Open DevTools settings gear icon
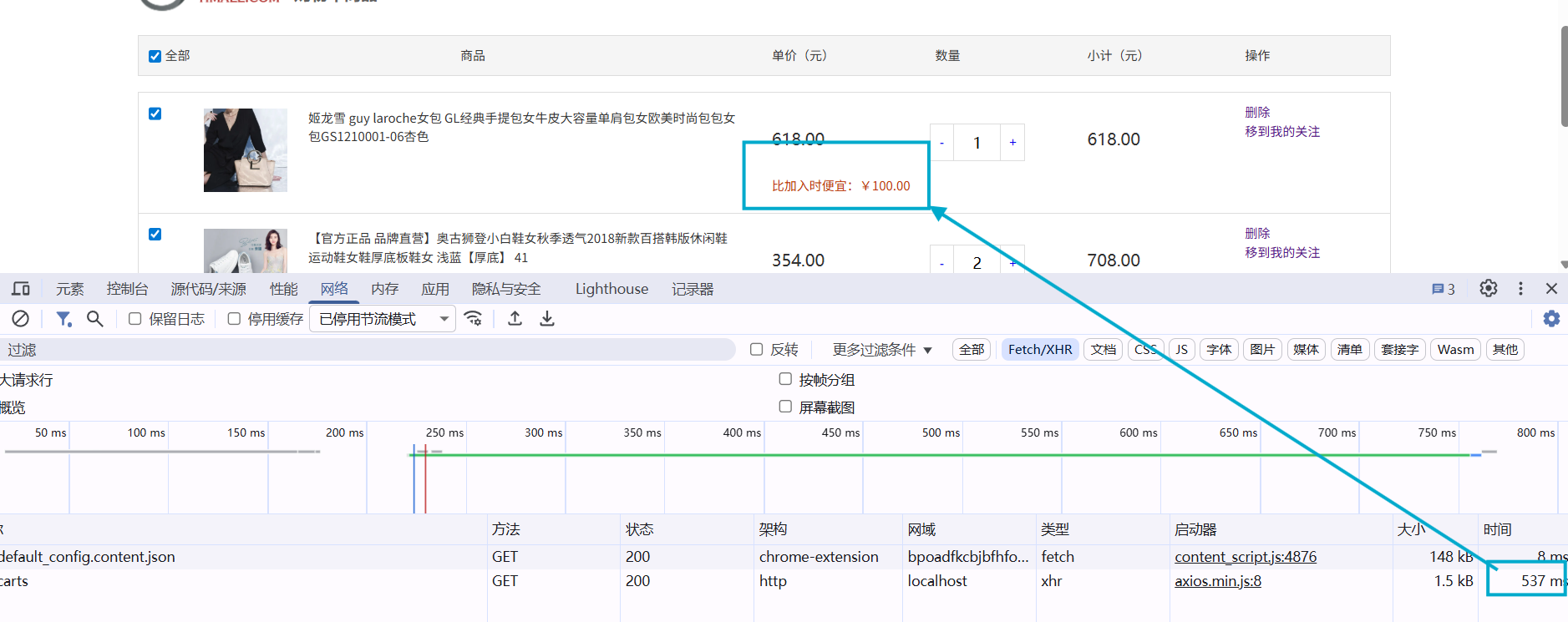Image resolution: width=1568 pixels, height=622 pixels. [x=1489, y=289]
